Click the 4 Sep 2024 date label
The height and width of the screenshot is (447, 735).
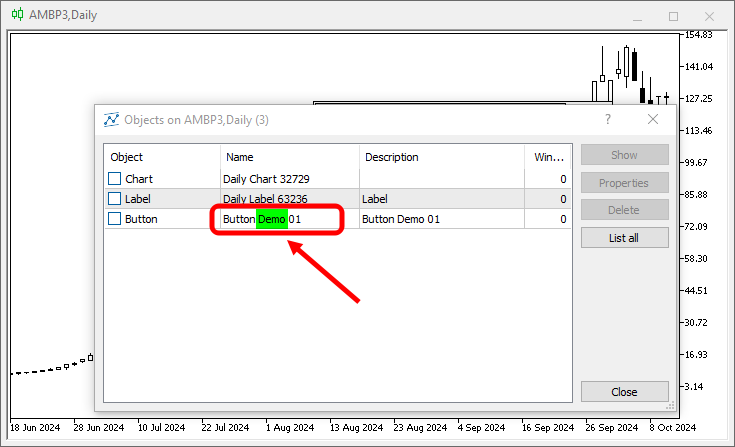[x=481, y=427]
